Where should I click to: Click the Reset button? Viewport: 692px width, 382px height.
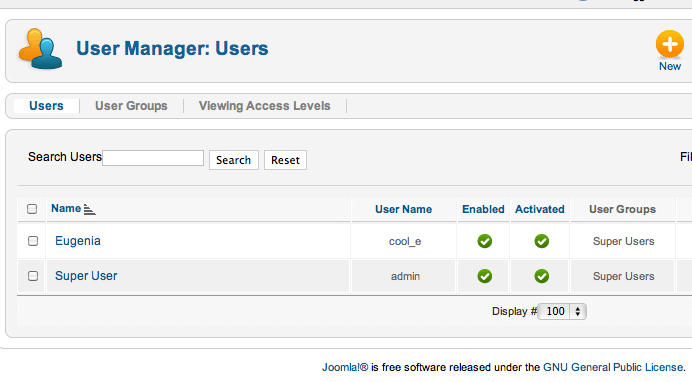[285, 160]
